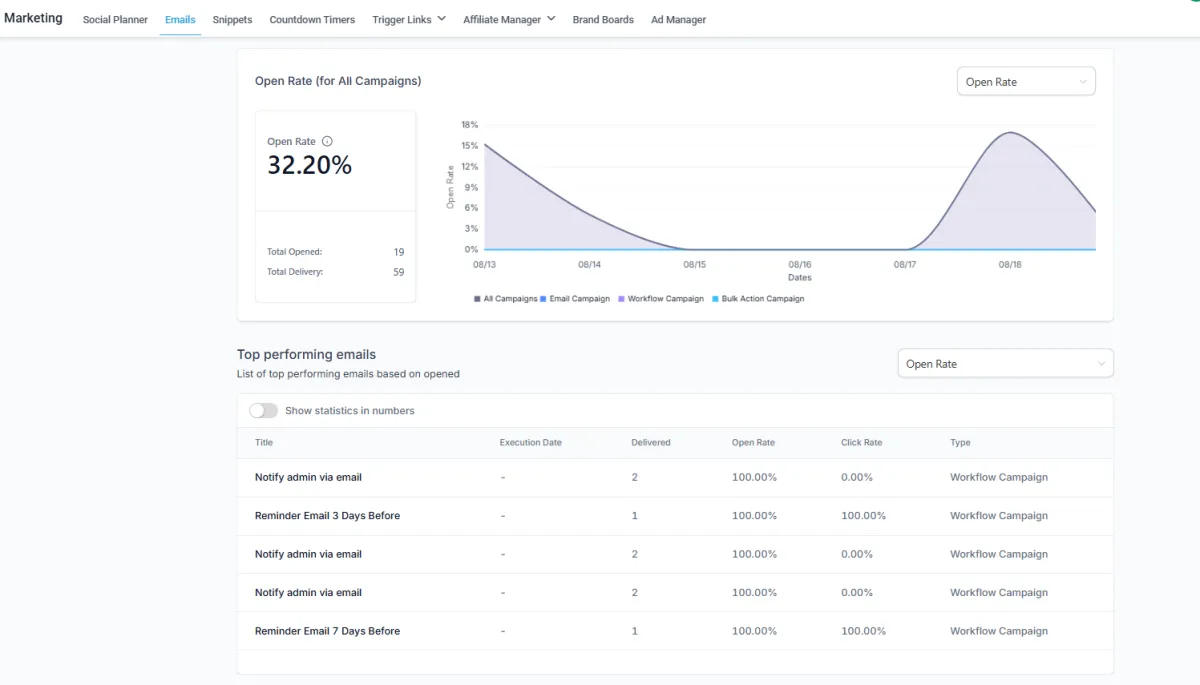Click the Open Rate info icon
The image size is (1200, 685).
pos(327,142)
